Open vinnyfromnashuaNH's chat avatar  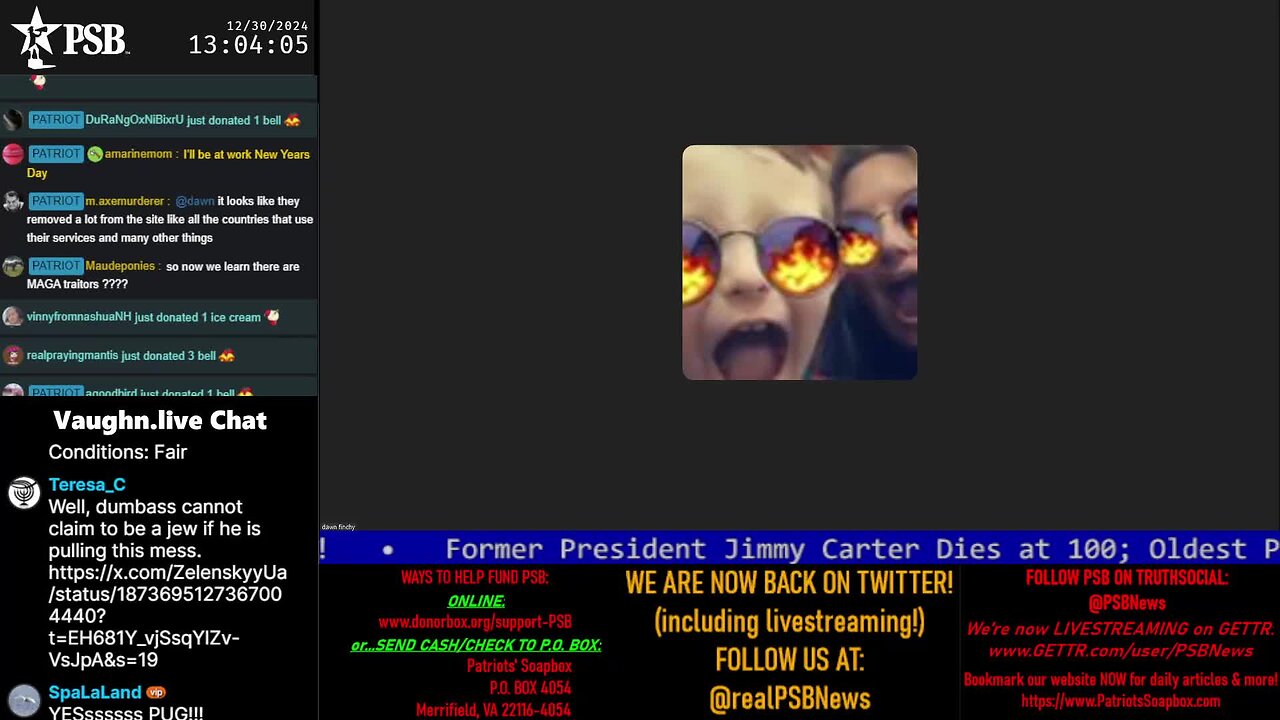click(x=13, y=317)
